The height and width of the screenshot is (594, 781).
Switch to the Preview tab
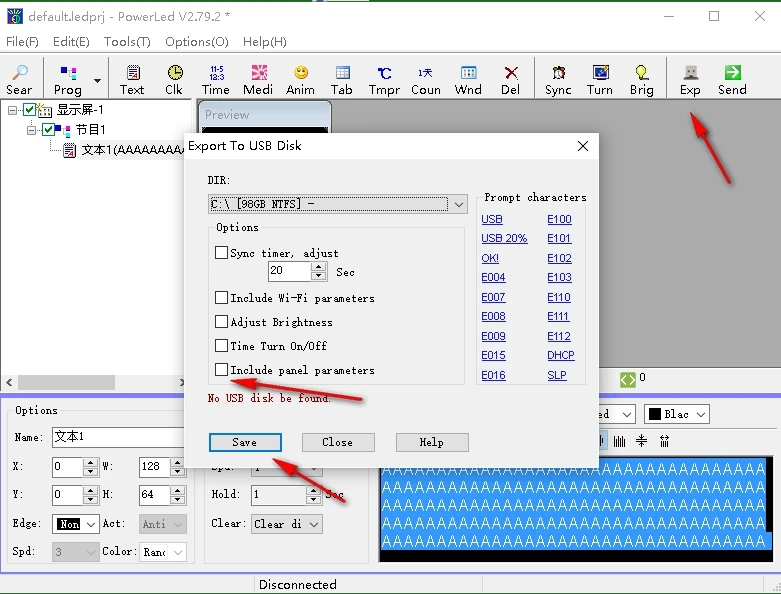[264, 115]
